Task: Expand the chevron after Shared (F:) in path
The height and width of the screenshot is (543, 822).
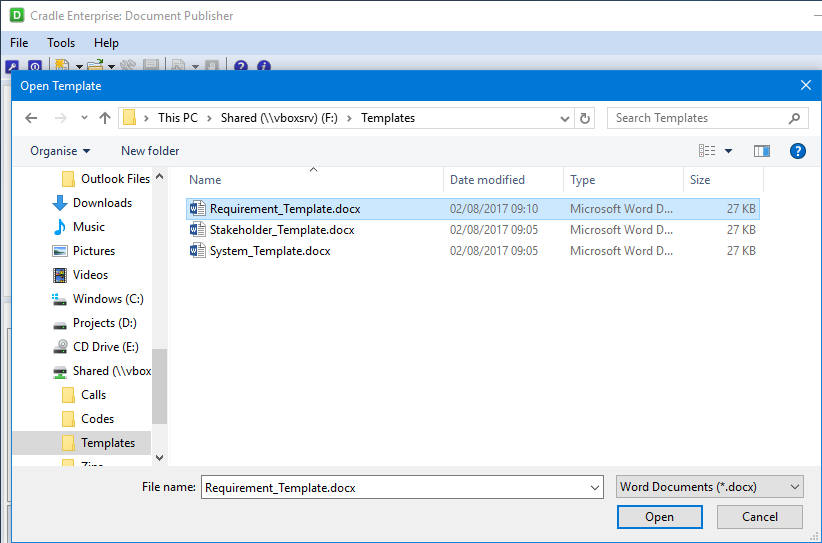Action: (349, 118)
